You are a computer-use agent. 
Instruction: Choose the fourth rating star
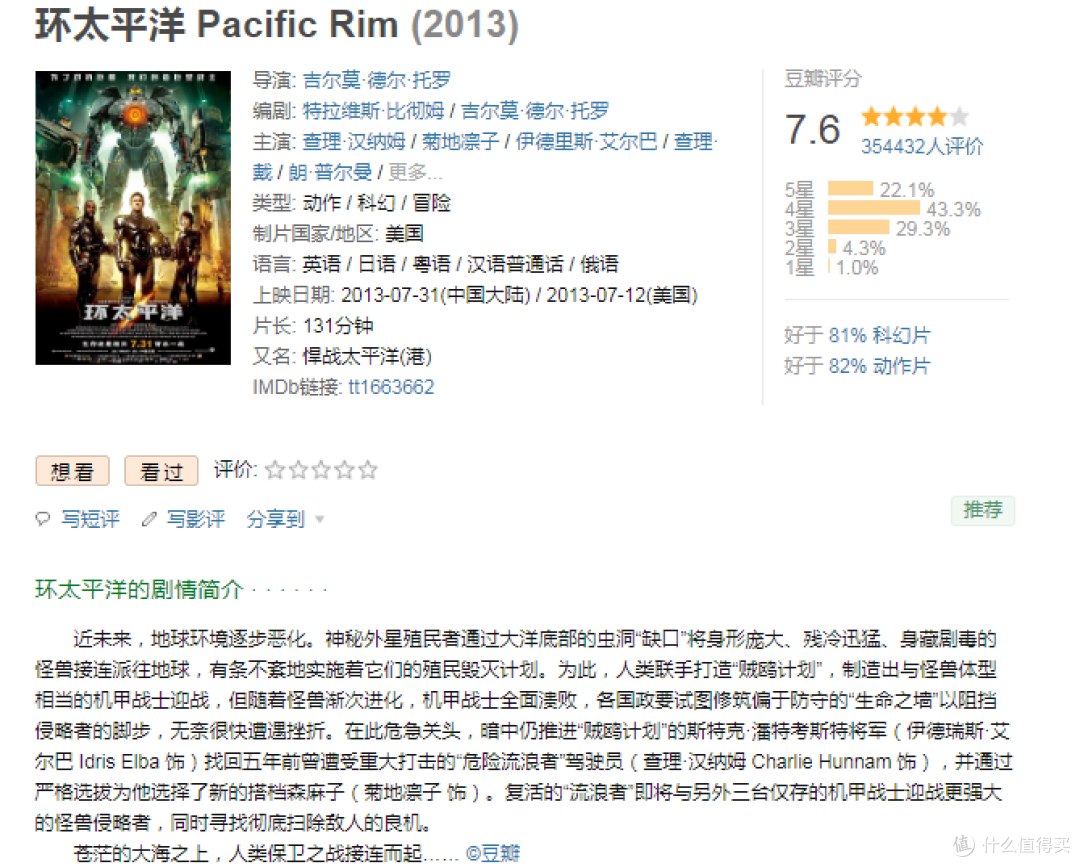345,470
